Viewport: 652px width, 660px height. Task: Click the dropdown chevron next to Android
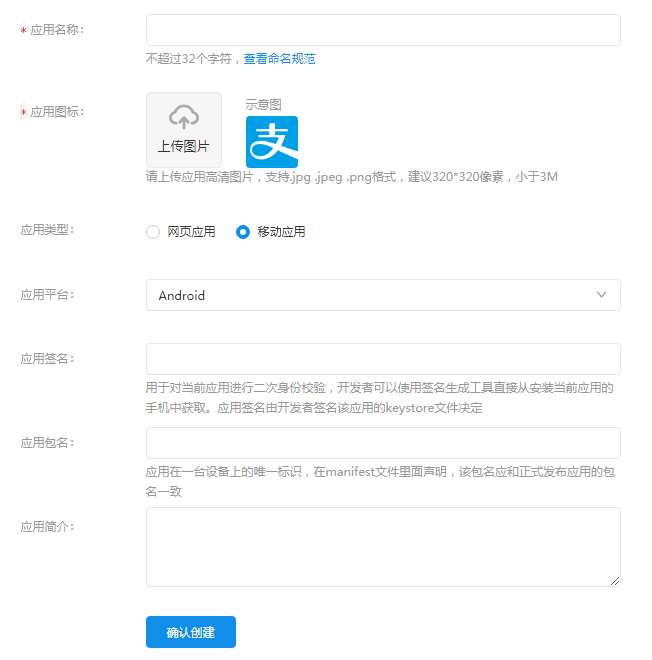[x=601, y=295]
